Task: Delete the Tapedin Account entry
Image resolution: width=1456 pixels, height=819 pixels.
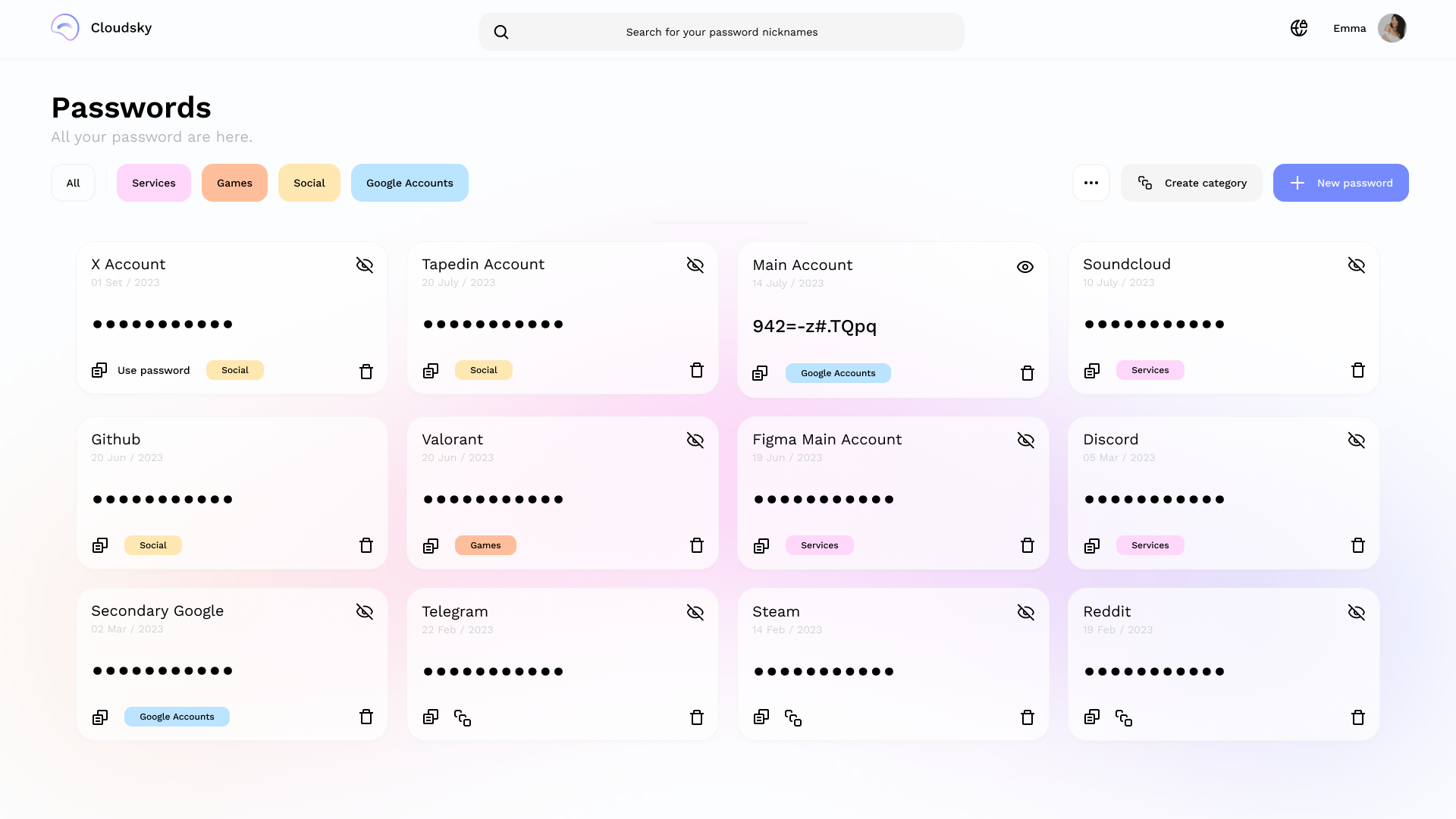Action: [x=696, y=371]
